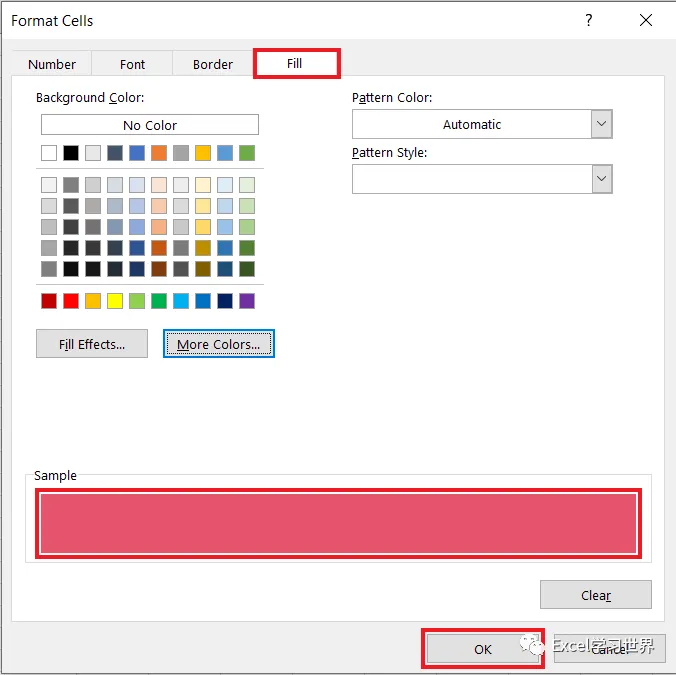Click the Pattern Color Automatic field

coord(472,124)
